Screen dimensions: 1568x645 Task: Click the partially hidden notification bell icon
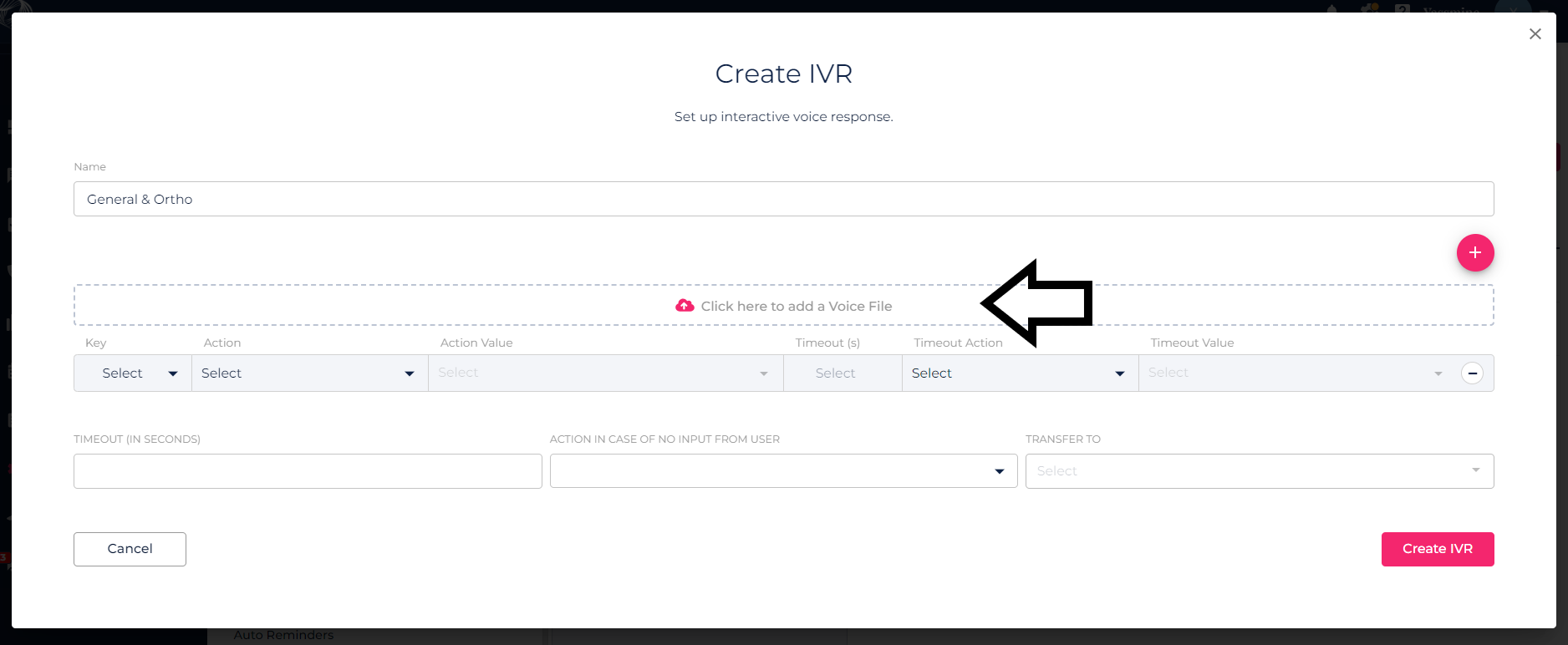pos(1332,8)
